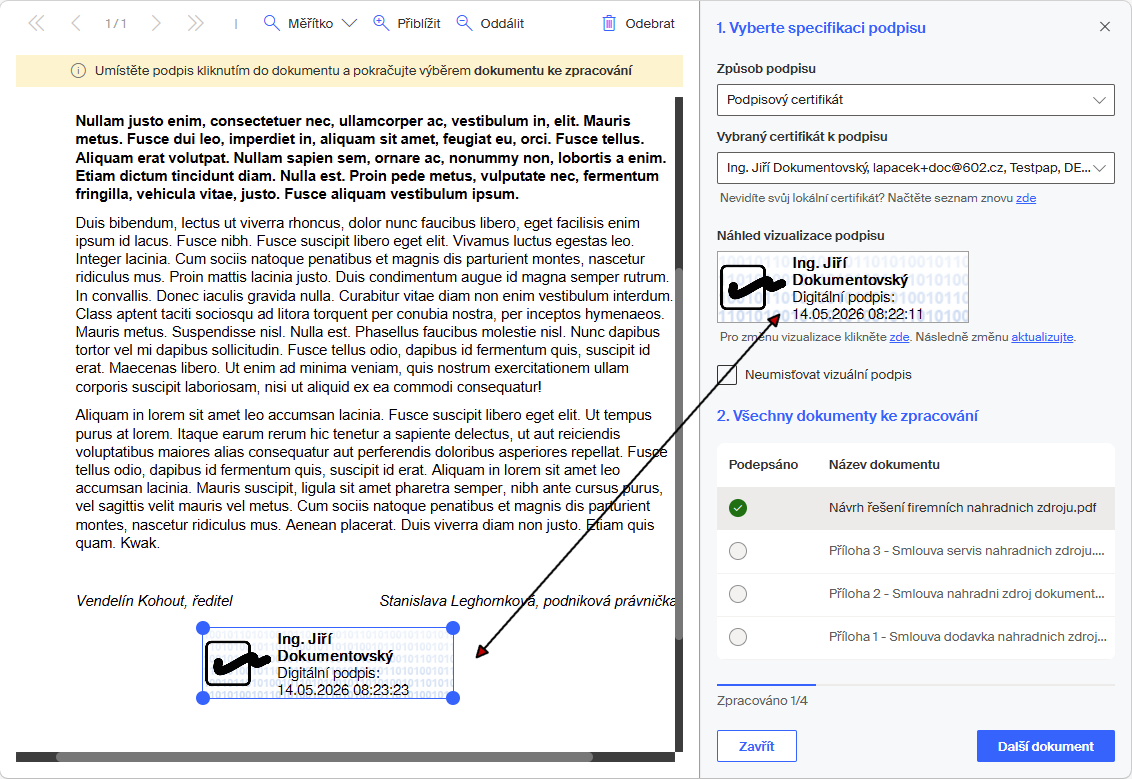This screenshot has width=1132, height=779.
Task: Enable Neumisťovat vizuální podpis checkbox
Action: point(727,375)
